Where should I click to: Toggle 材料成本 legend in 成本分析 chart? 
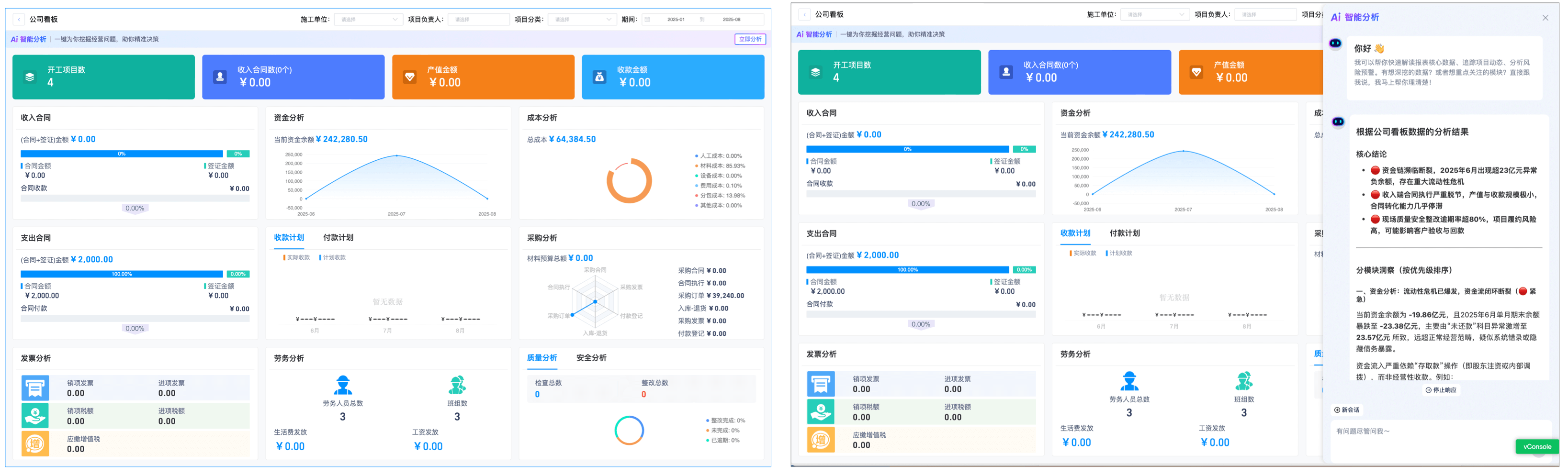[720, 166]
